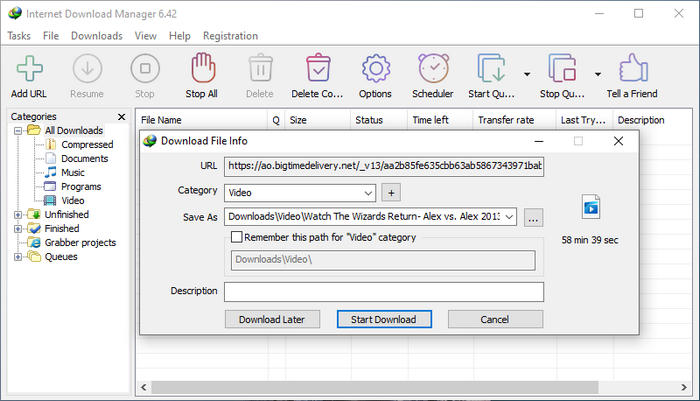Click the IDM logo in Download File Info dialog
Viewport: 700px width, 401px height.
point(150,141)
